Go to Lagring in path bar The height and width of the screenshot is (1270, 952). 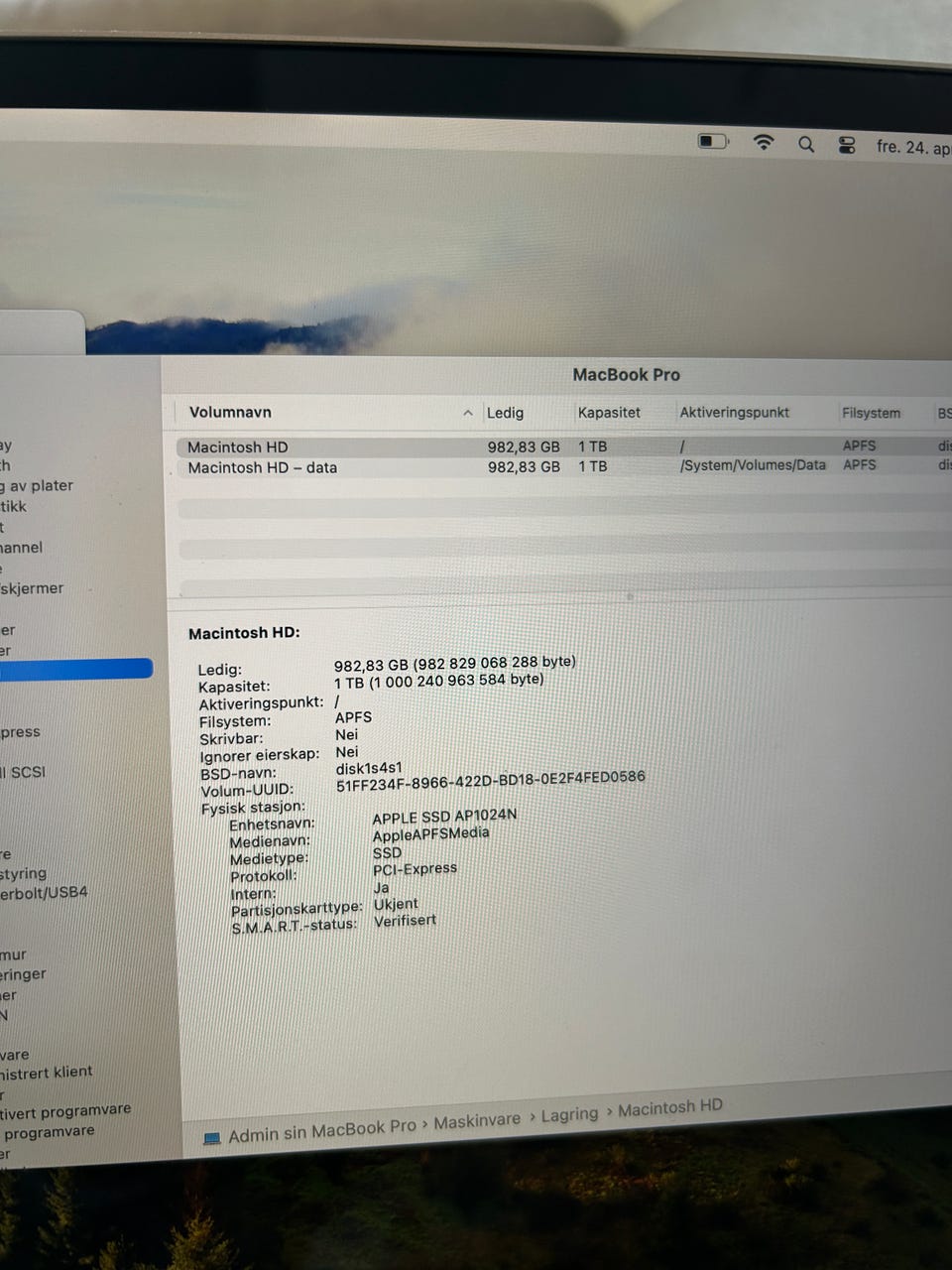(x=569, y=1114)
